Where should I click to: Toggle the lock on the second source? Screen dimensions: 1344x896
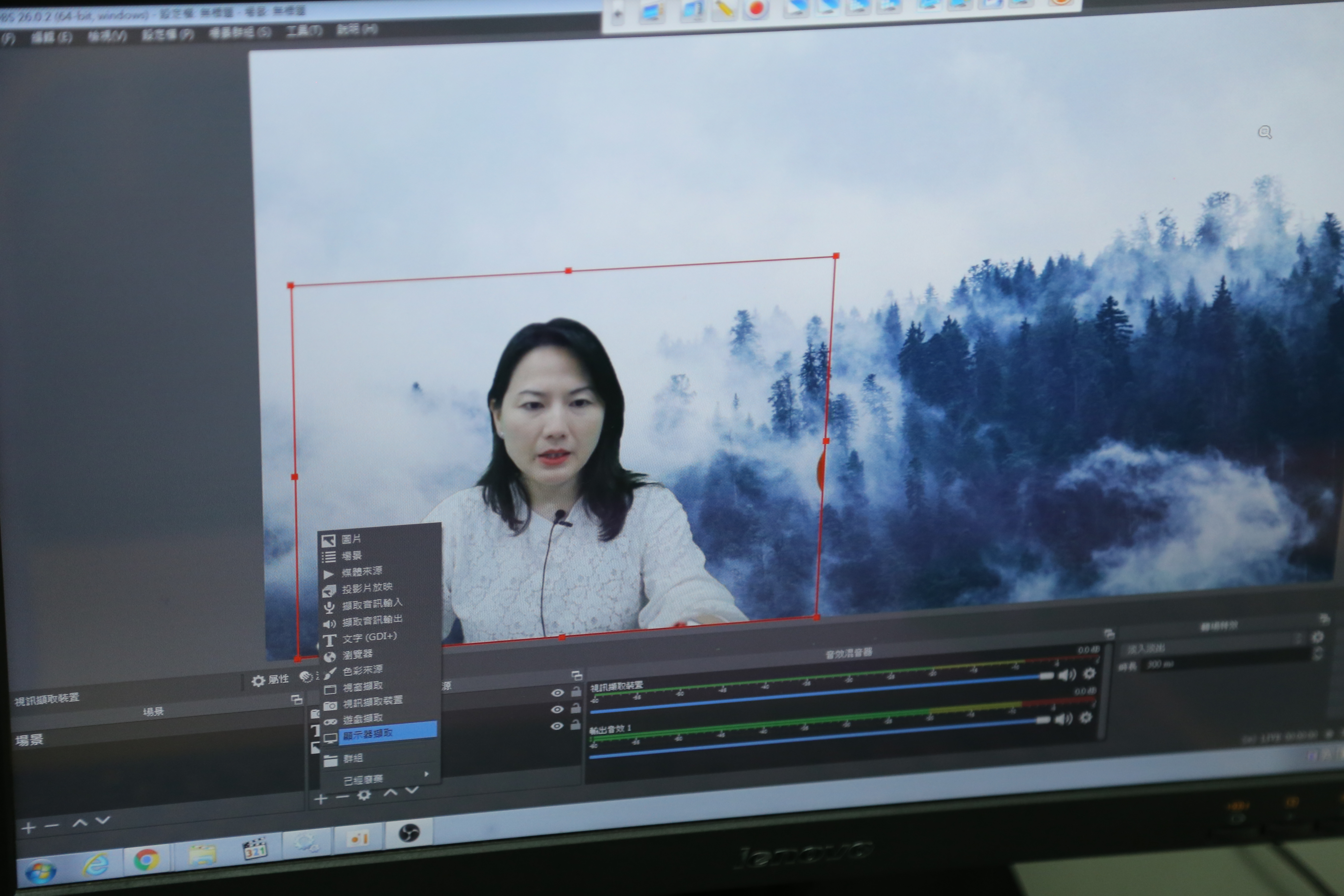click(576, 709)
